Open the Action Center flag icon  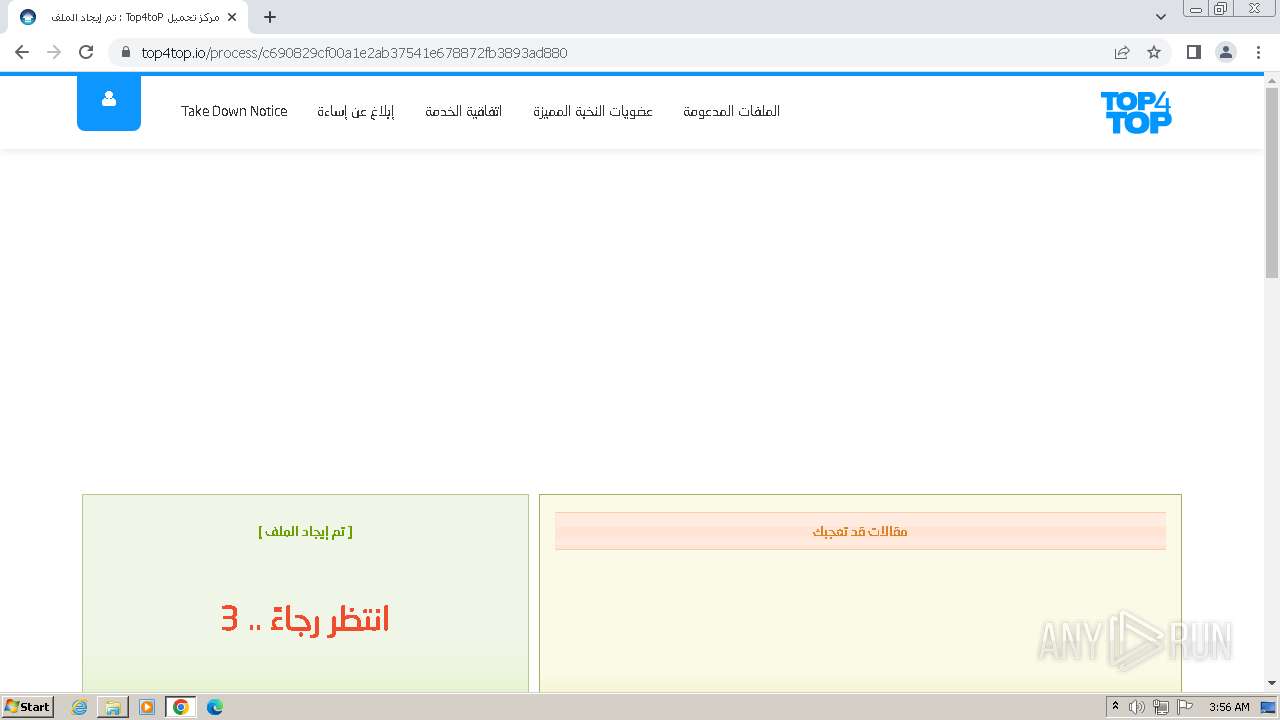pyautogui.click(x=1185, y=707)
